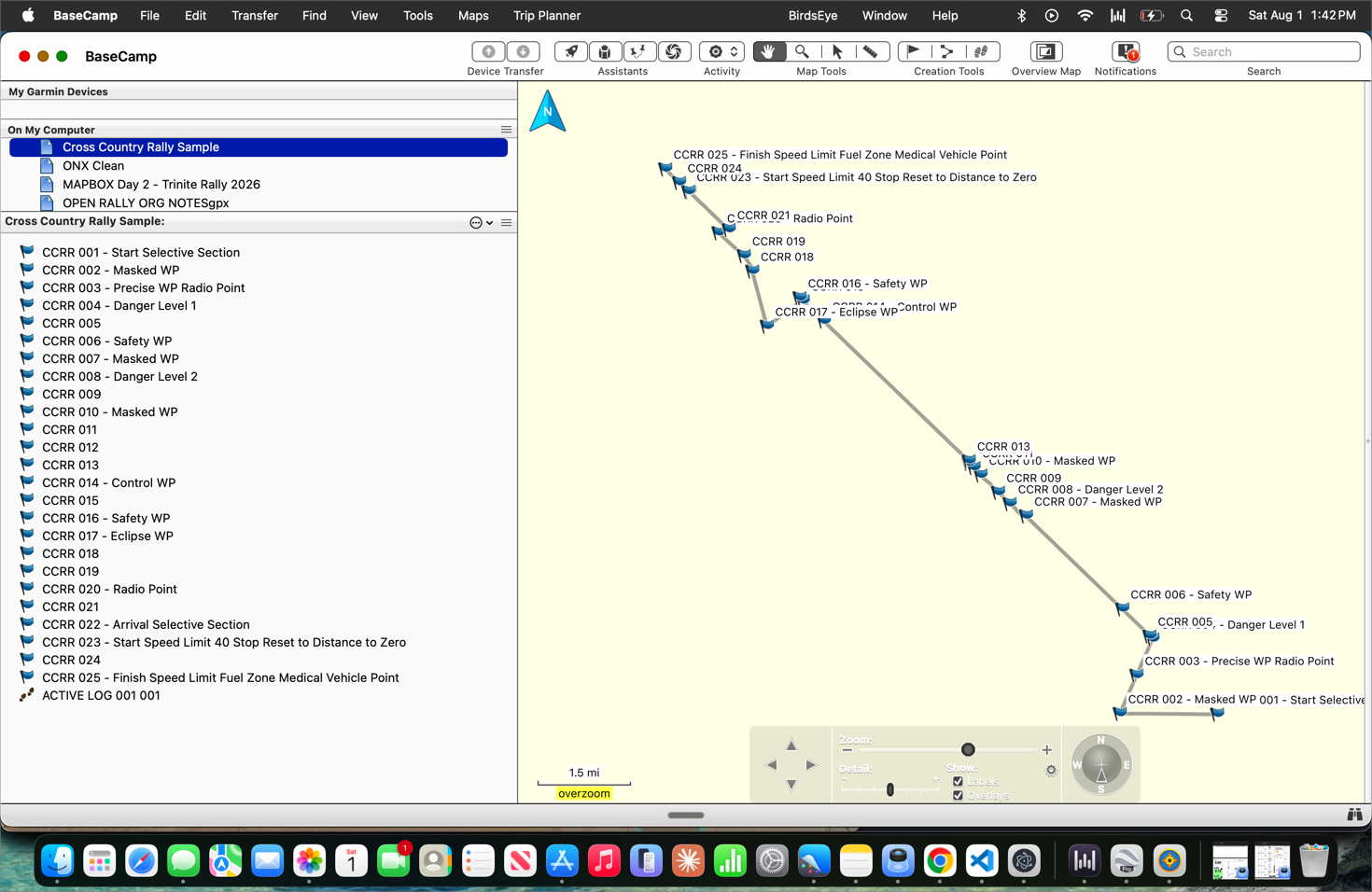Click the zoom out minus button
The width and height of the screenshot is (1372, 892).
pyautogui.click(x=847, y=750)
